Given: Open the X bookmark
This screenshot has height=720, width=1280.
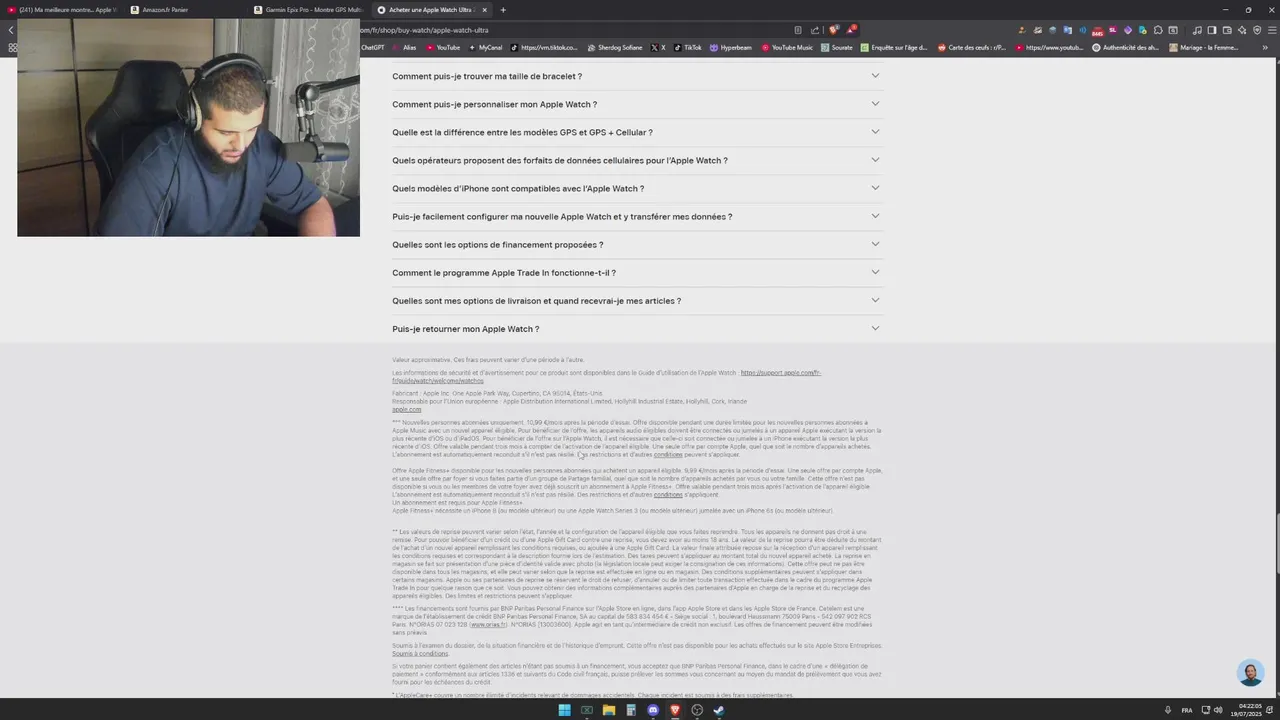Looking at the screenshot, I should (658, 47).
